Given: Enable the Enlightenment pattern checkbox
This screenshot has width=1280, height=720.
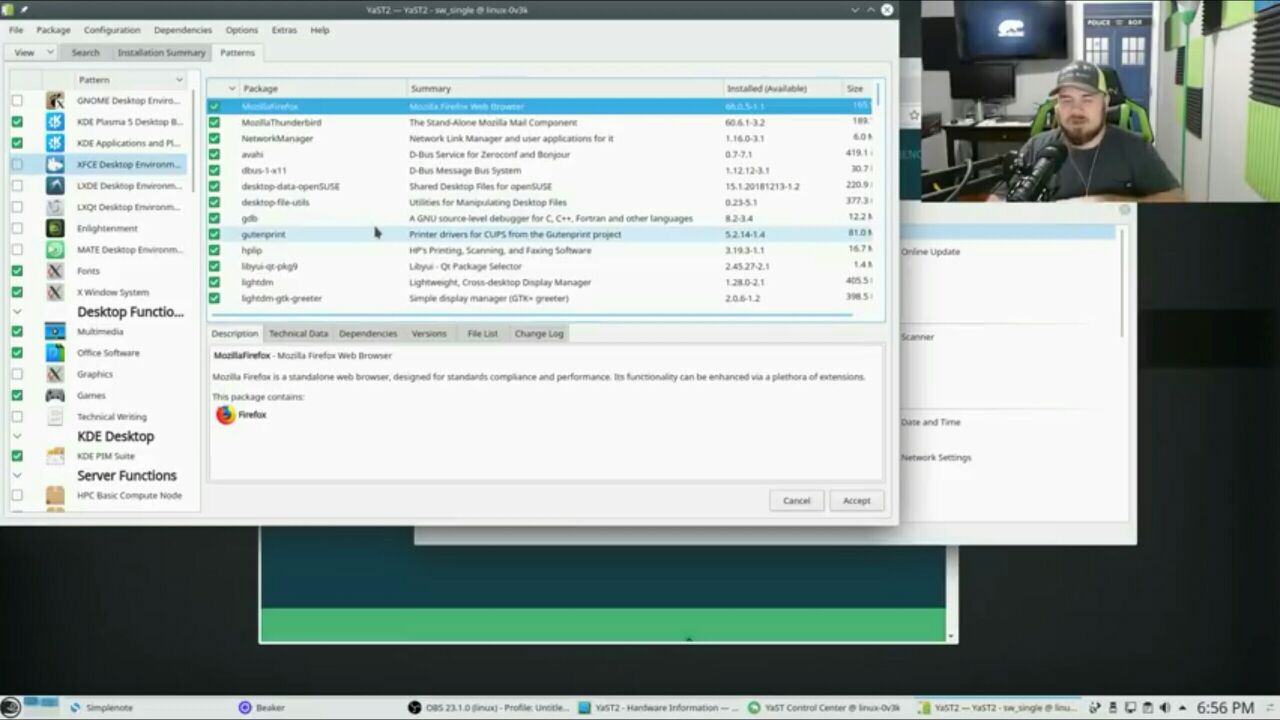Looking at the screenshot, I should [x=17, y=228].
